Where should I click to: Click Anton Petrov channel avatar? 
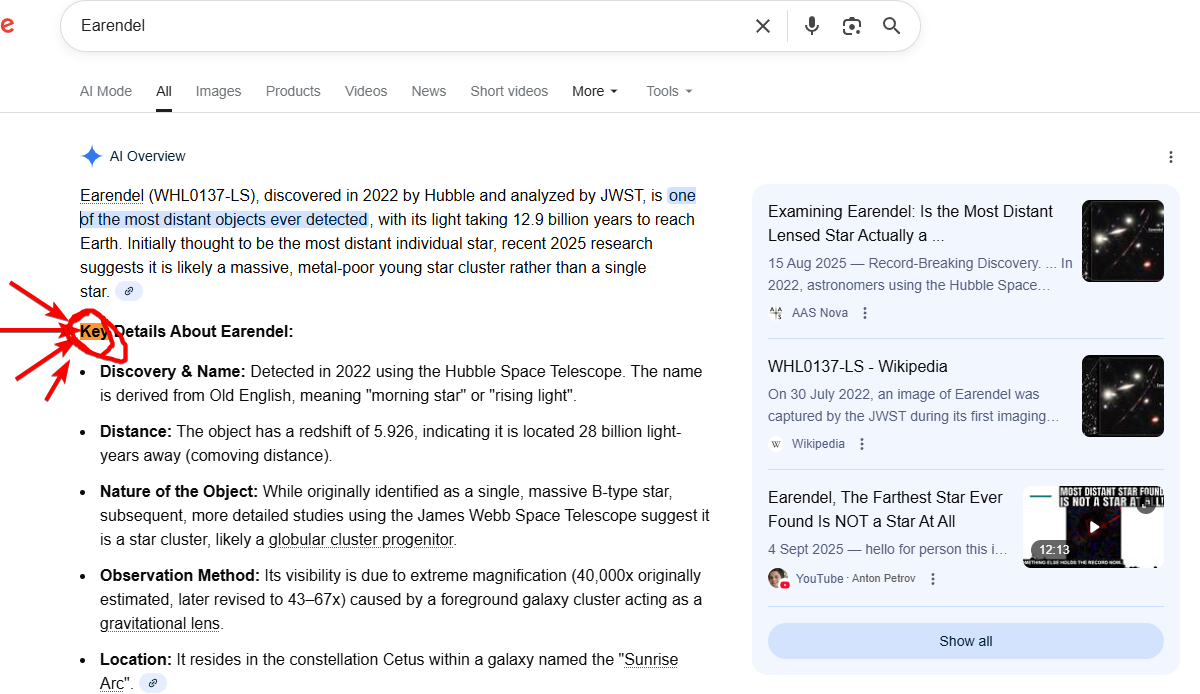click(x=778, y=578)
